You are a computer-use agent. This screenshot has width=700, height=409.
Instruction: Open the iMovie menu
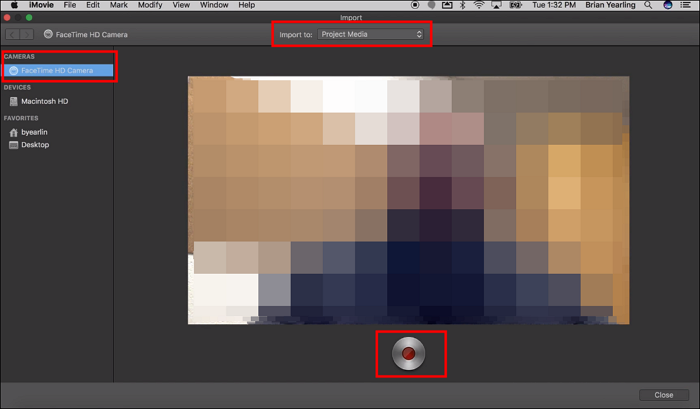(41, 5)
